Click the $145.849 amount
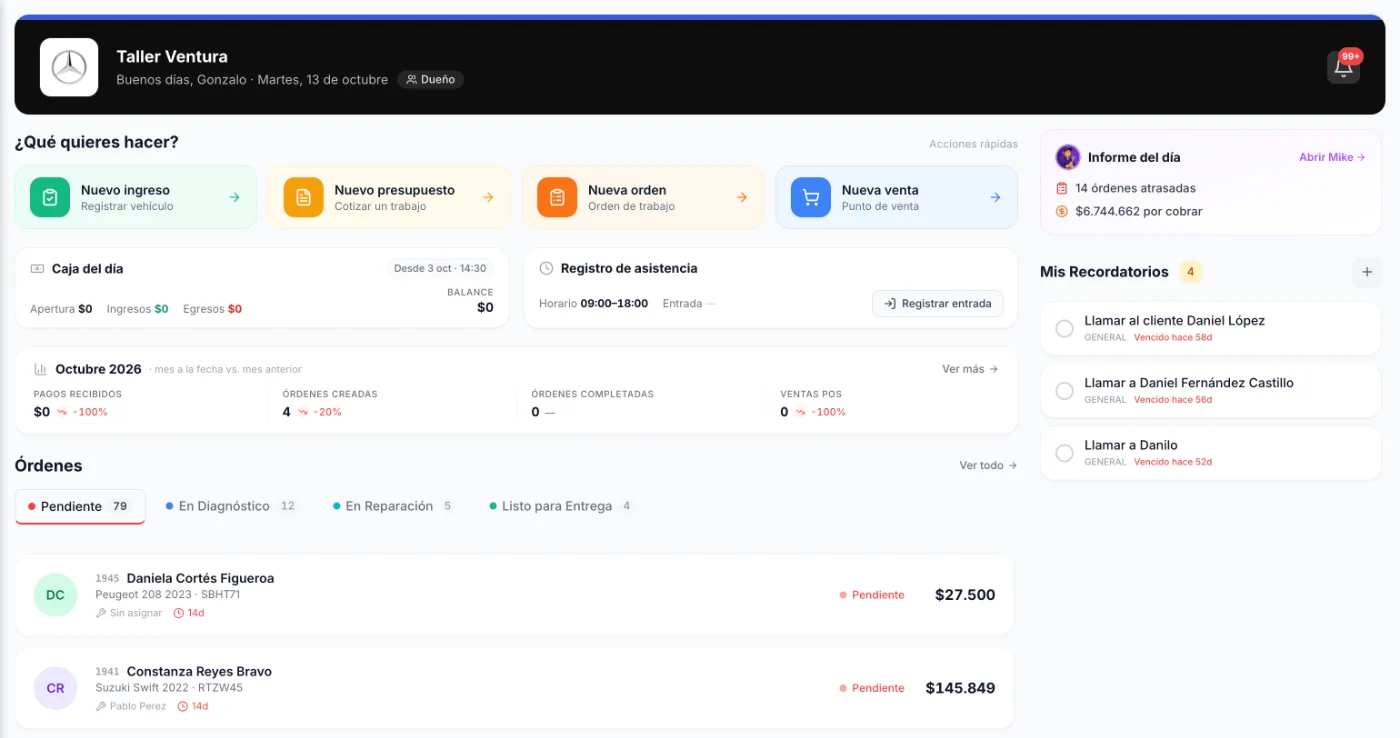 coord(960,688)
